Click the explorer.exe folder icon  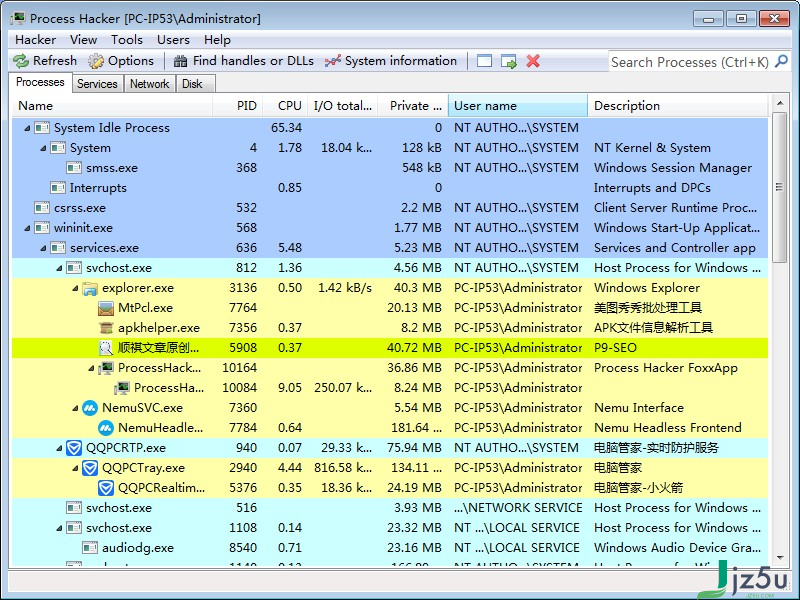point(90,288)
